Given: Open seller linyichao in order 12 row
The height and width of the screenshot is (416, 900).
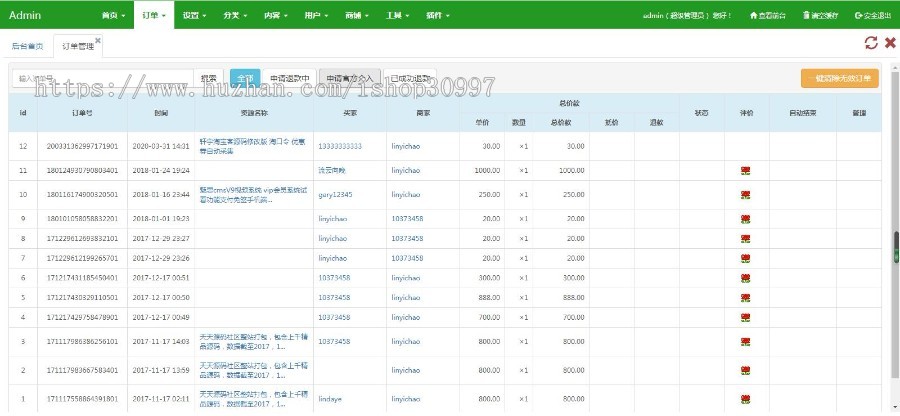Looking at the screenshot, I should click(406, 146).
